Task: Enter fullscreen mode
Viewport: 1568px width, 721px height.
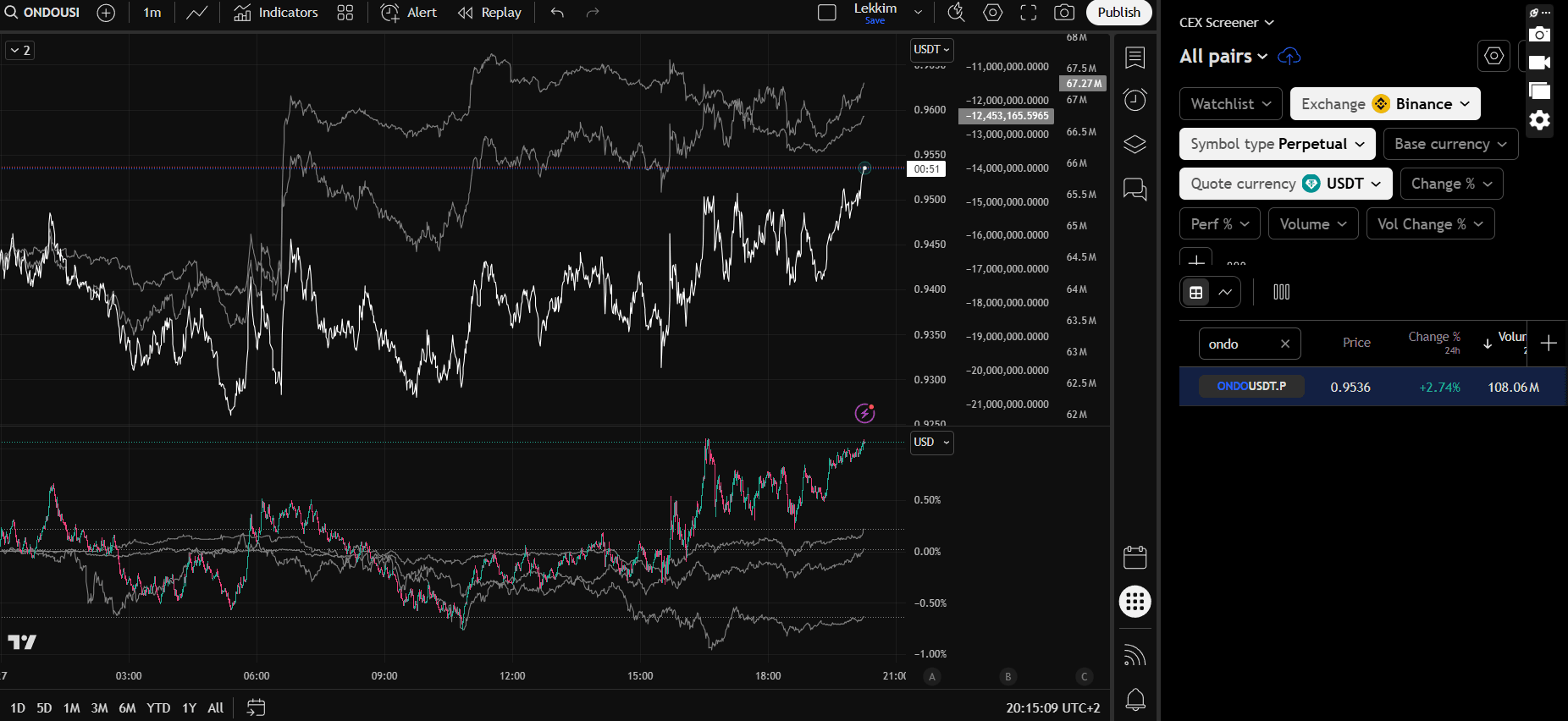Action: click(1029, 13)
